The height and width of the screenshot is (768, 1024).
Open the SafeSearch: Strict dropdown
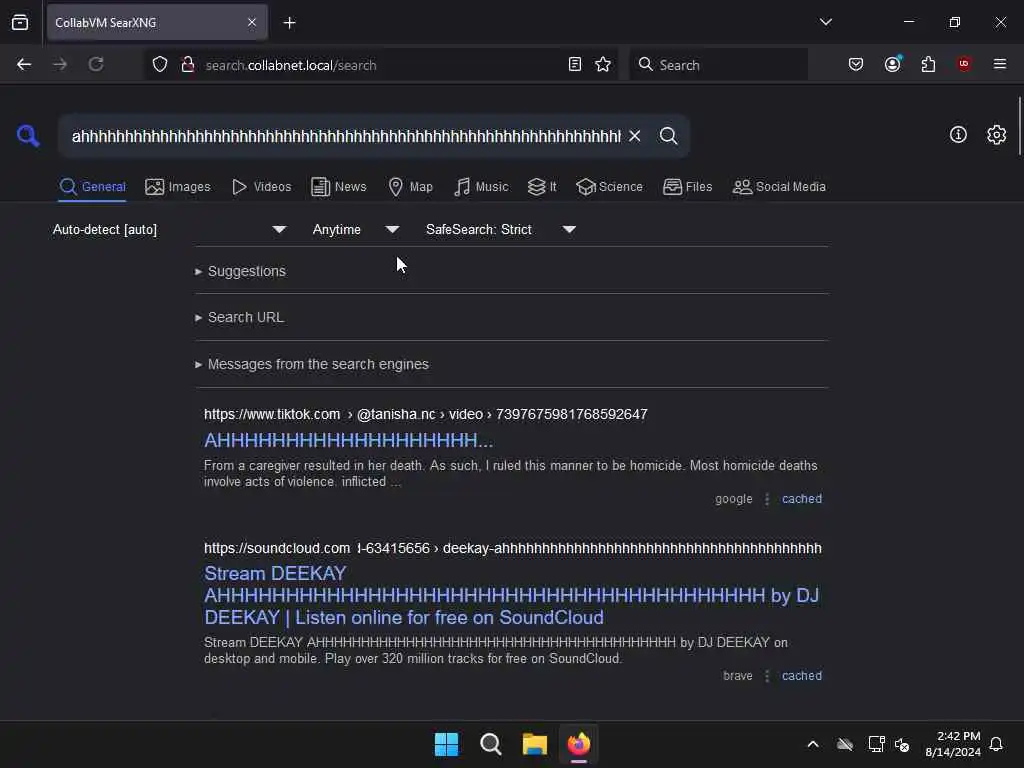[x=501, y=229]
